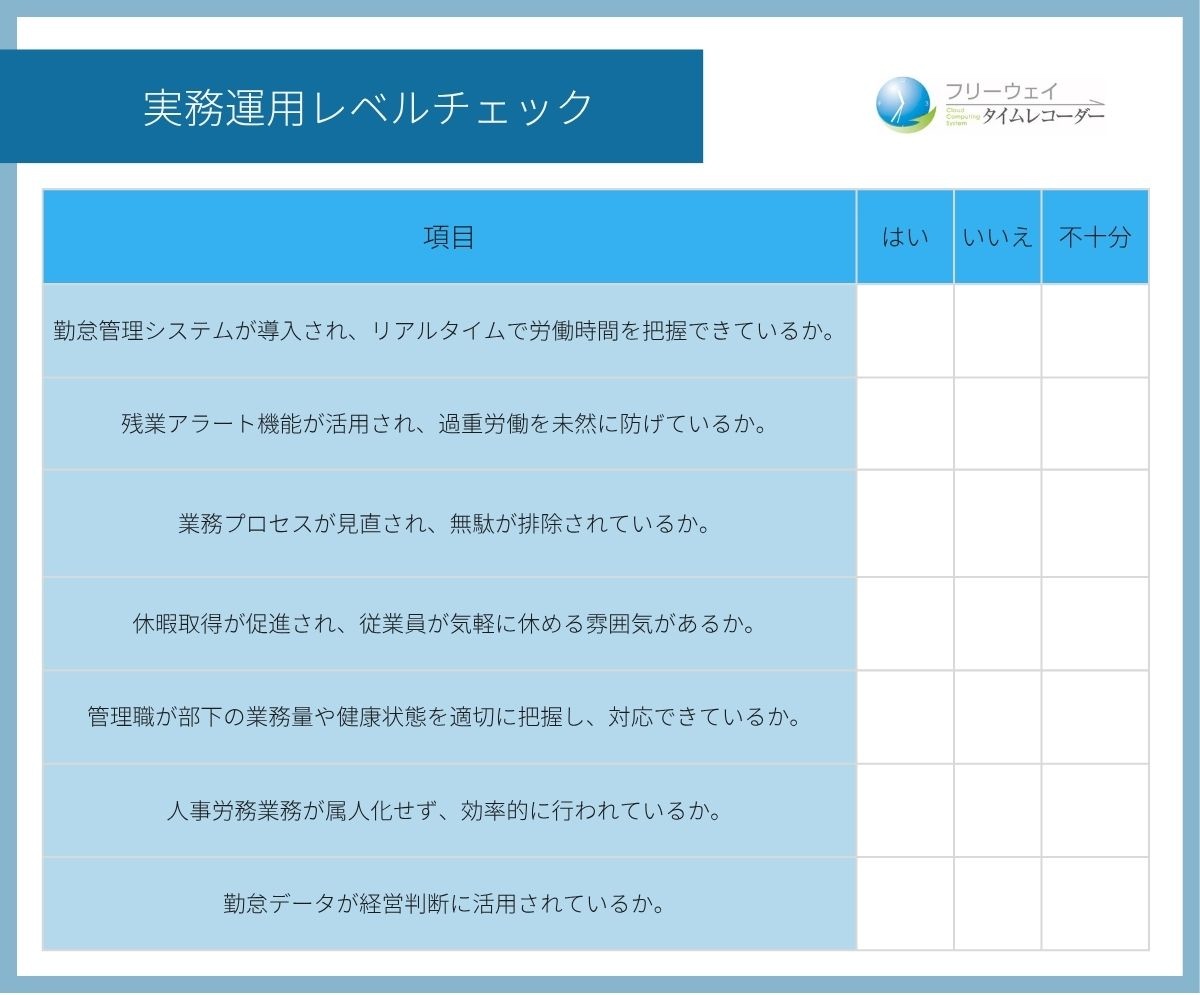Check いいえ for 業務プロセス row
Image resolution: width=1200 pixels, height=995 pixels.
coord(997,524)
